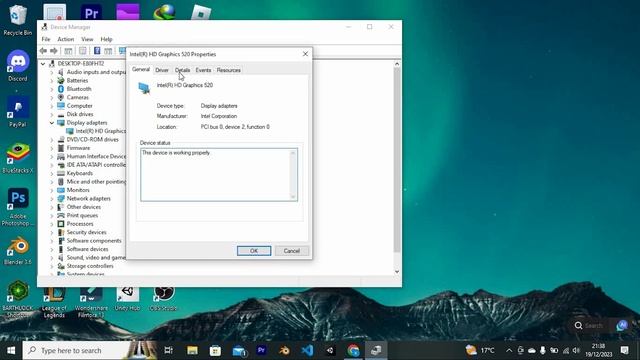This screenshot has height=360, width=640.
Task: Select Software devices in the device tree
Action: click(x=83, y=249)
